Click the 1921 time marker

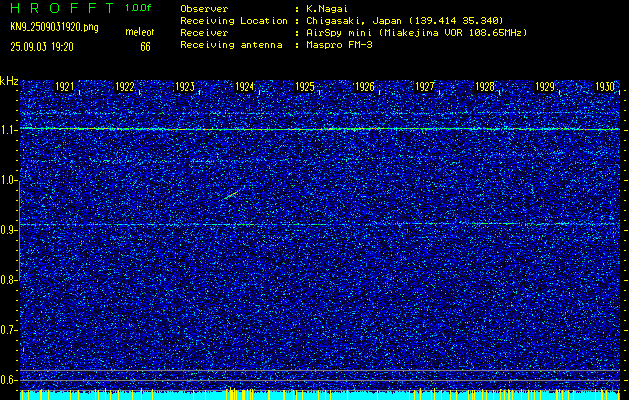[64, 87]
